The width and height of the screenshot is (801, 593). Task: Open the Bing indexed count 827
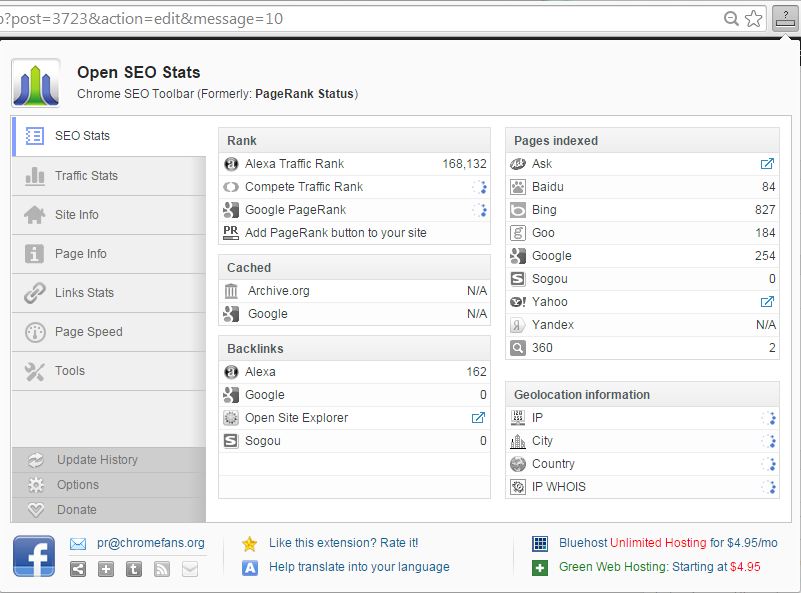765,210
